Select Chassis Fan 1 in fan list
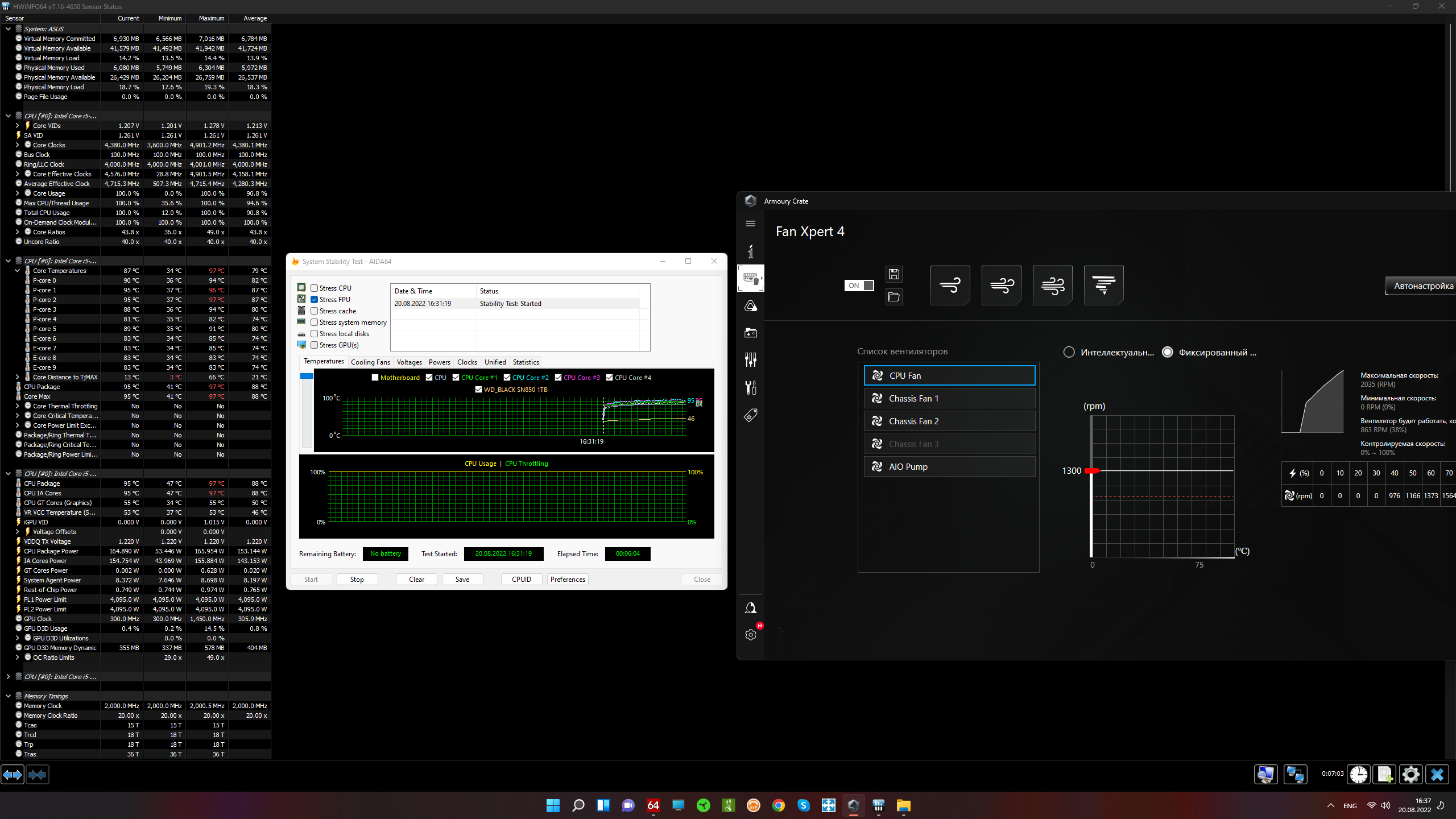This screenshot has width=1456, height=819. pos(949,398)
